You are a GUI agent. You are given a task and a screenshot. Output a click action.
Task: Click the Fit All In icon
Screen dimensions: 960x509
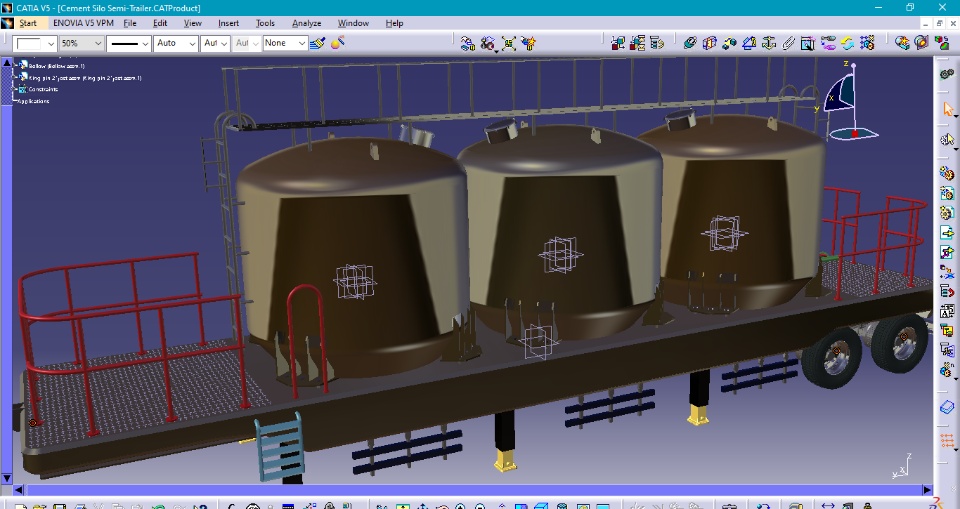509,43
